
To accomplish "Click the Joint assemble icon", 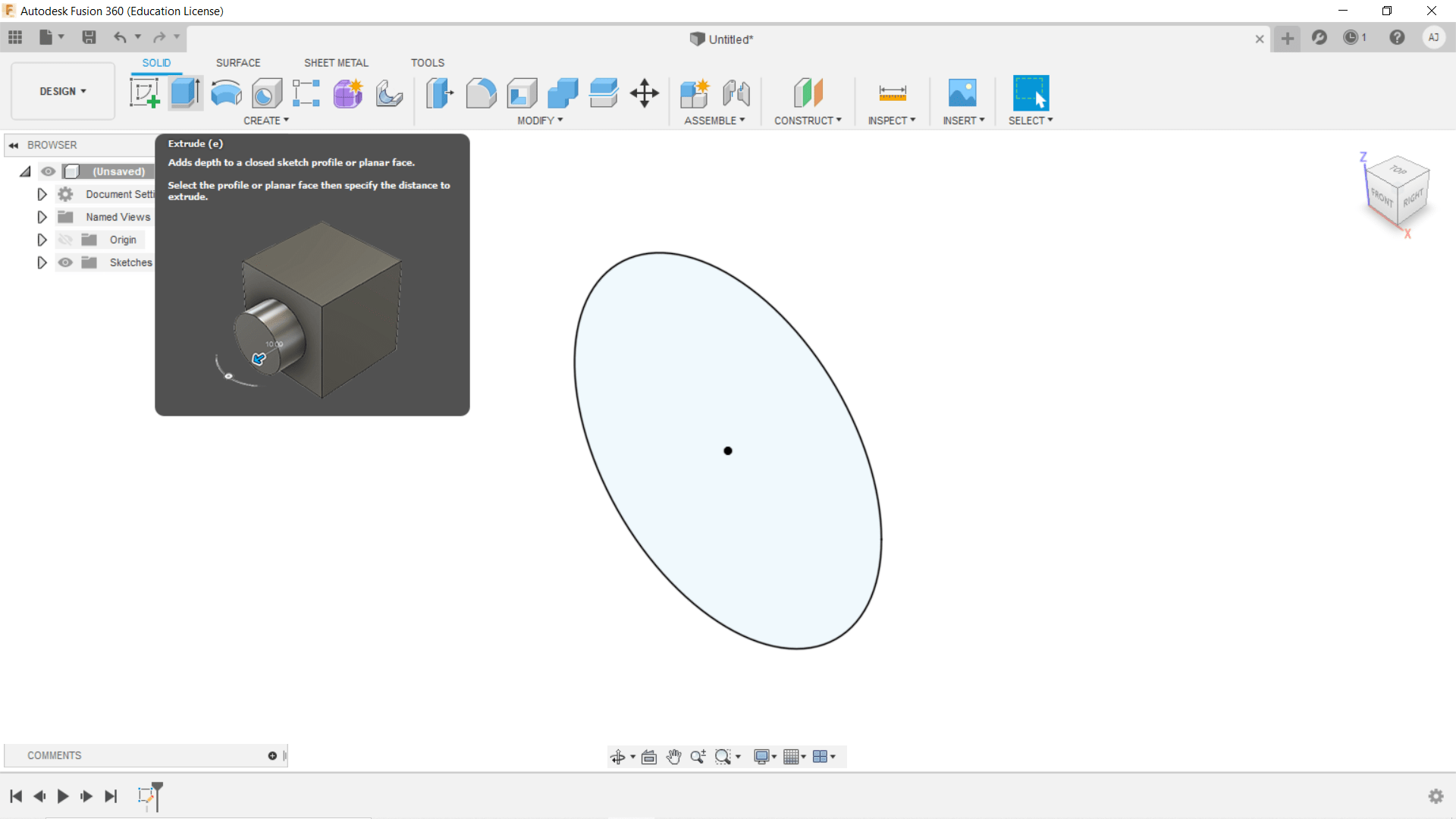I will click(x=736, y=93).
